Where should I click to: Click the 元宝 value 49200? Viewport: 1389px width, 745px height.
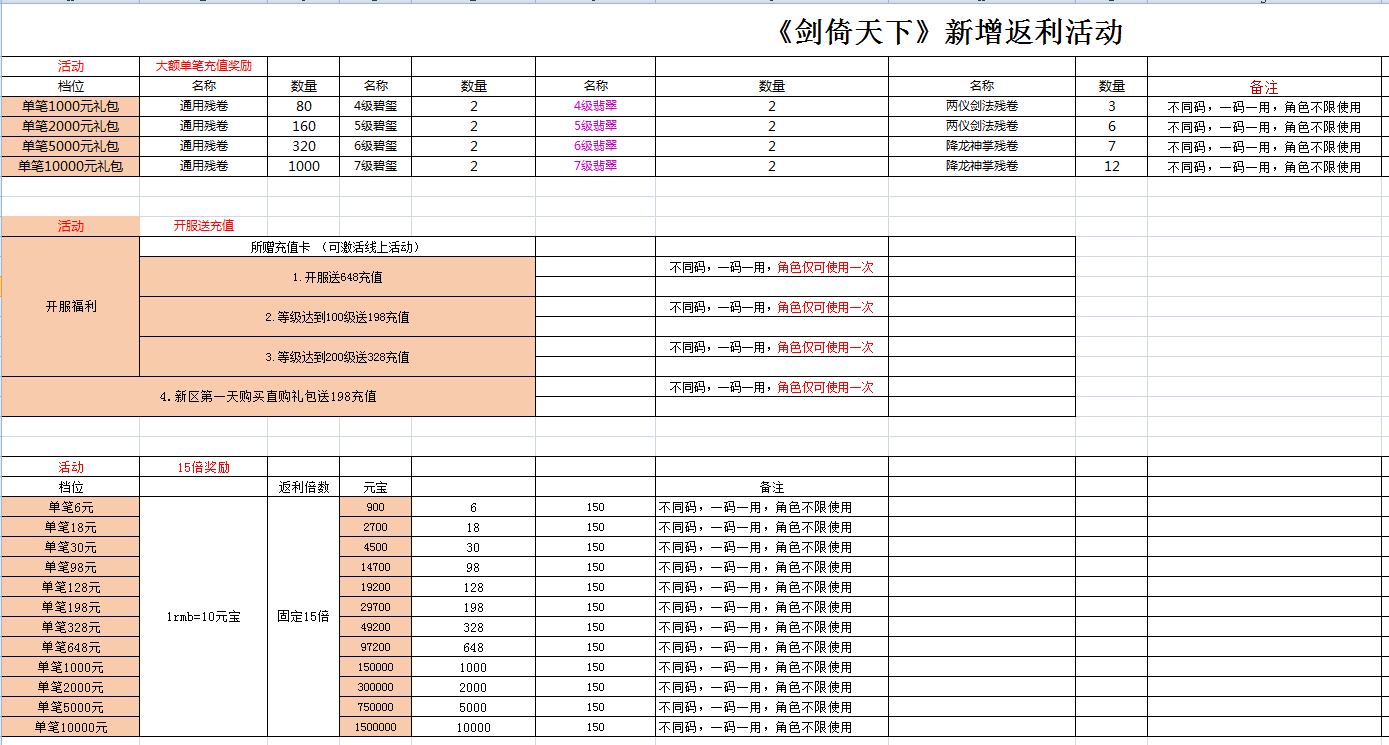375,627
